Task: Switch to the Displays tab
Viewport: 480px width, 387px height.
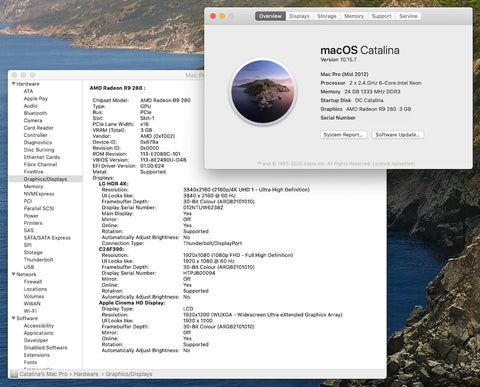Action: point(299,16)
